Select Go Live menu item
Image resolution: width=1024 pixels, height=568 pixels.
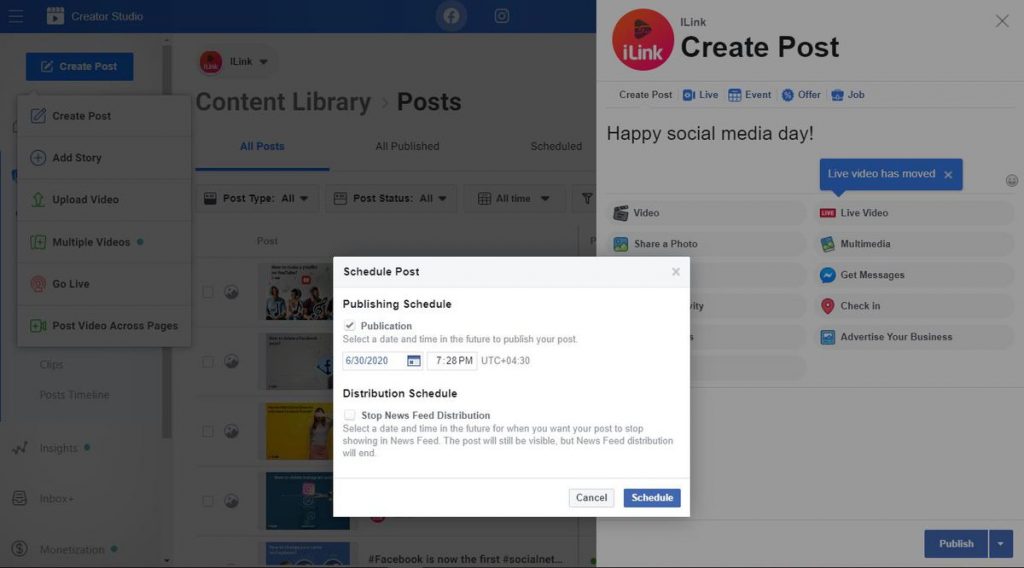click(x=104, y=284)
